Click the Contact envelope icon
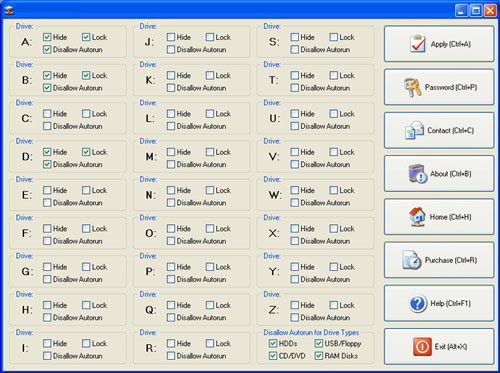 point(414,130)
